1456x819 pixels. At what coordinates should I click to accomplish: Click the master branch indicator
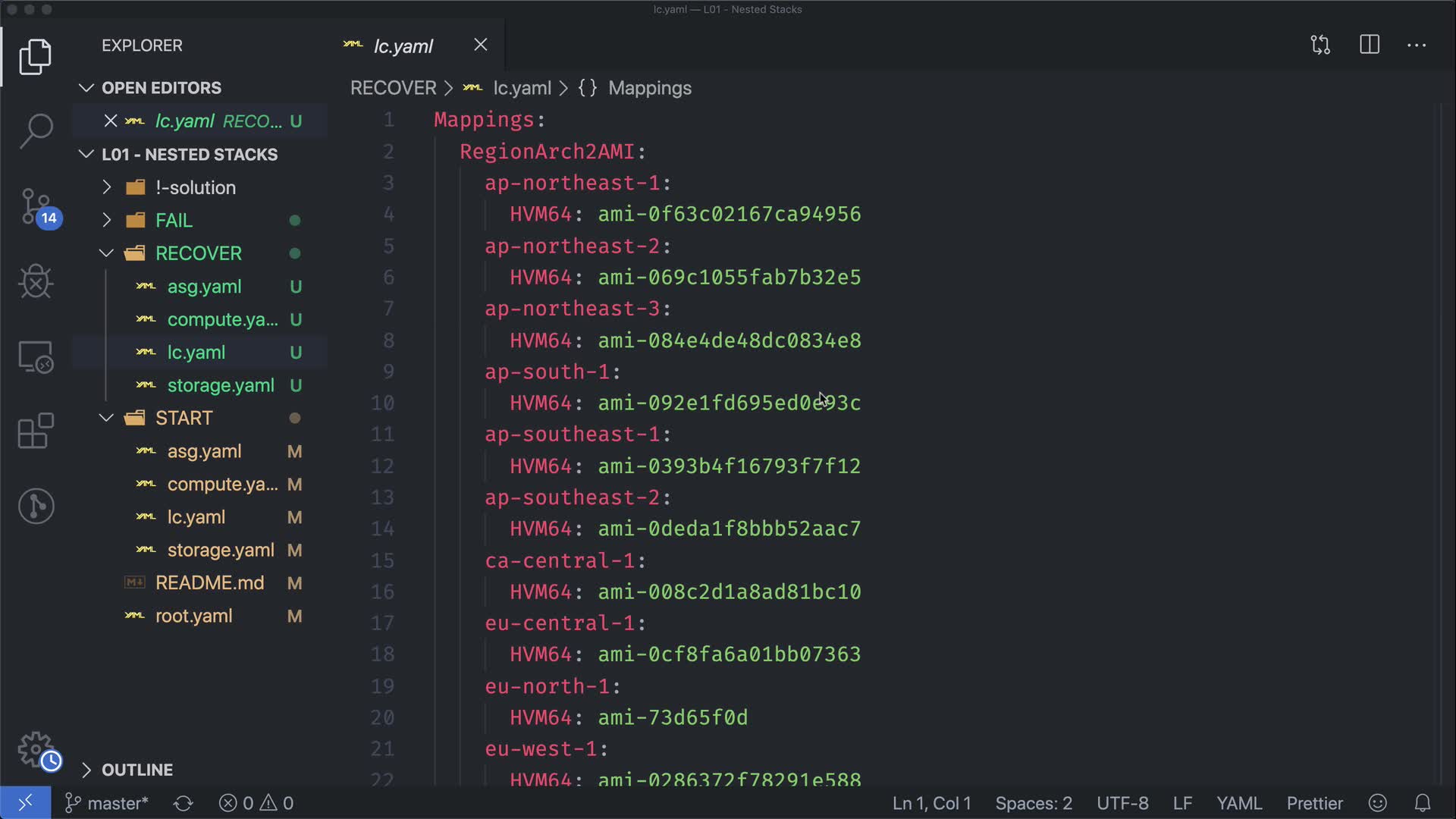click(107, 803)
